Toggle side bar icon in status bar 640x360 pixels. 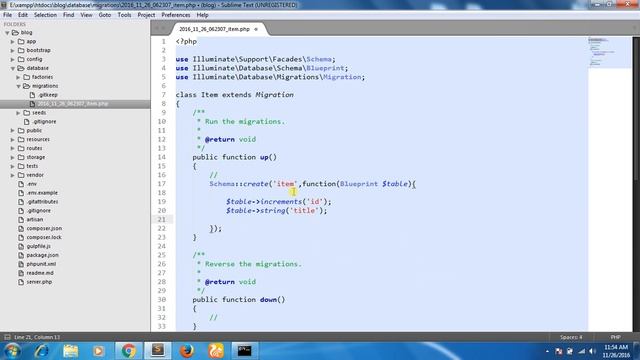click(7, 337)
